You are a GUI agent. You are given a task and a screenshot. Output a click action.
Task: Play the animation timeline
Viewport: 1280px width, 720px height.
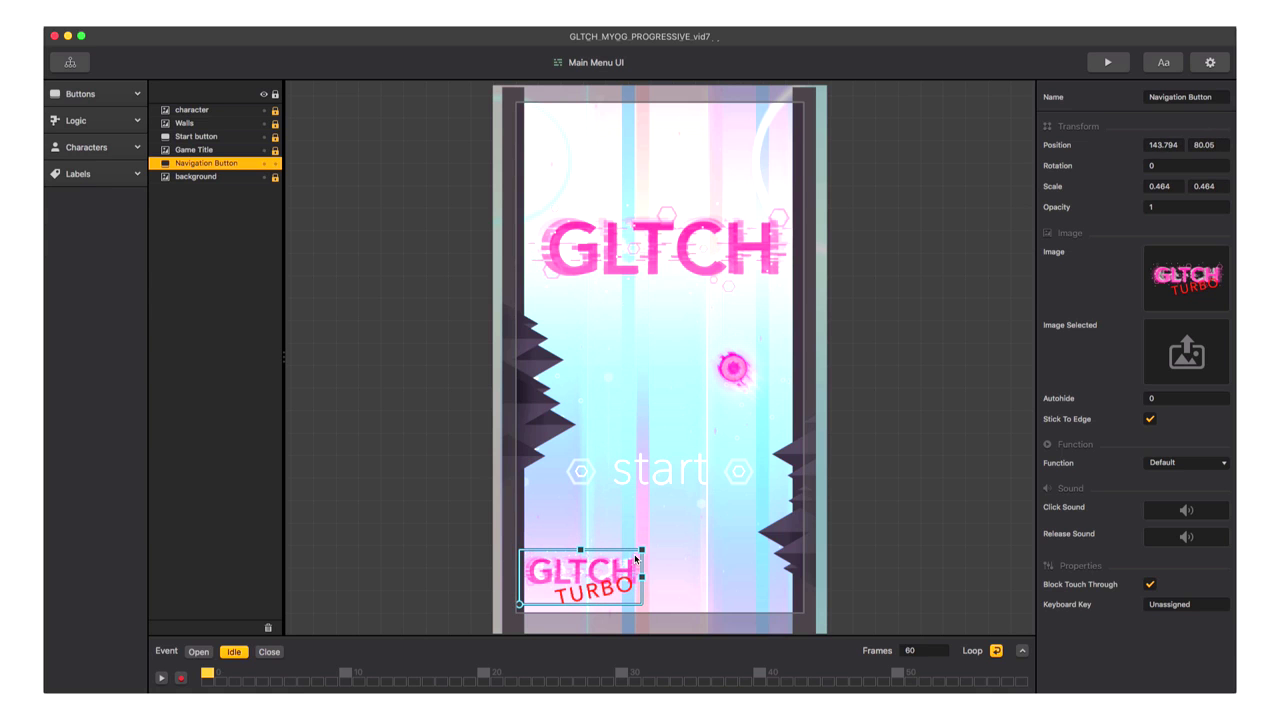161,678
